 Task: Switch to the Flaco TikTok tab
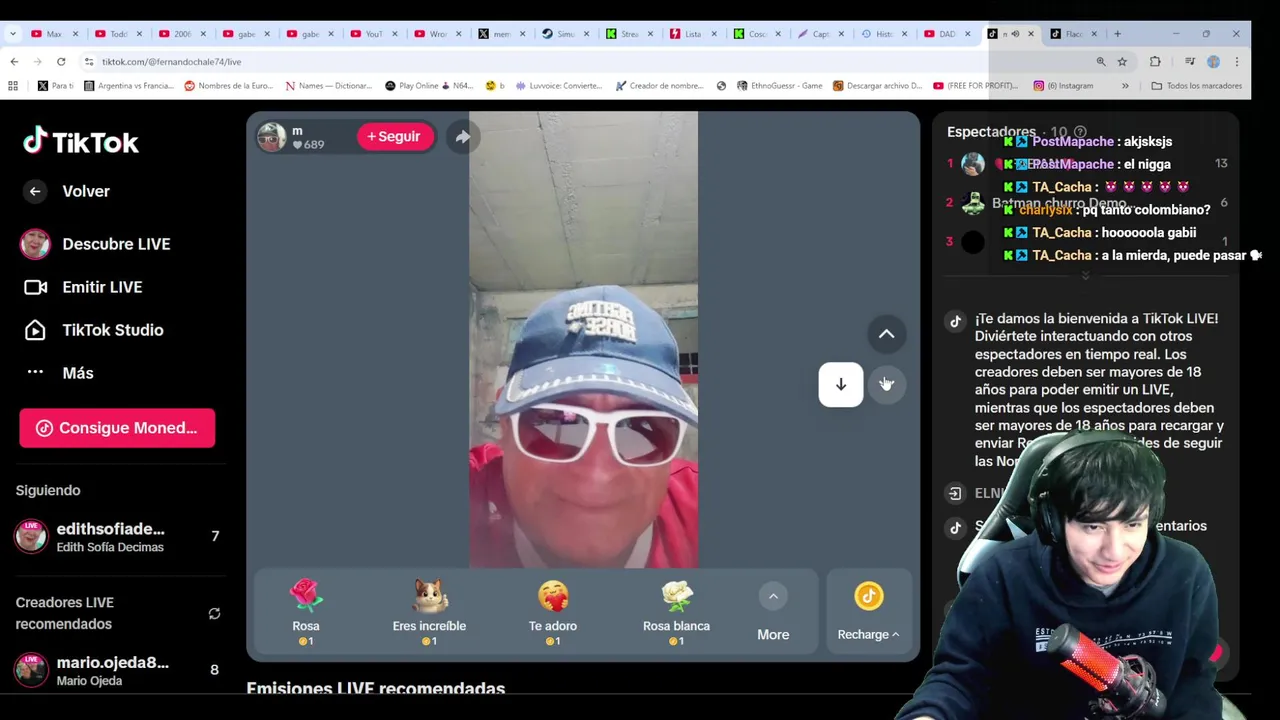[1073, 34]
